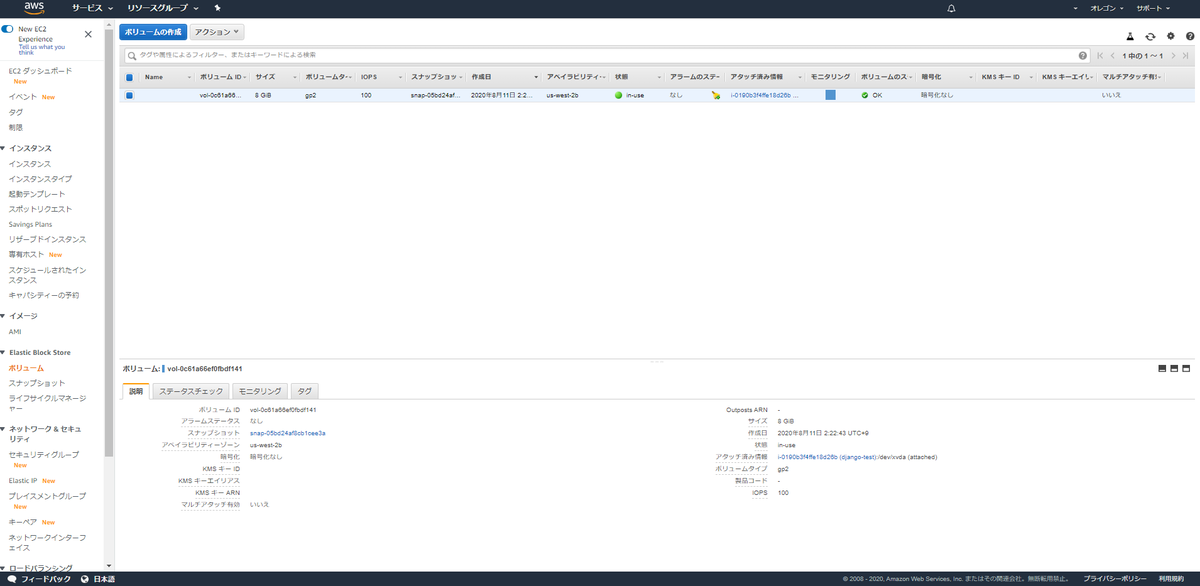Open the オレゴン region dropdown
This screenshot has height=586, width=1200.
click(x=1105, y=8)
